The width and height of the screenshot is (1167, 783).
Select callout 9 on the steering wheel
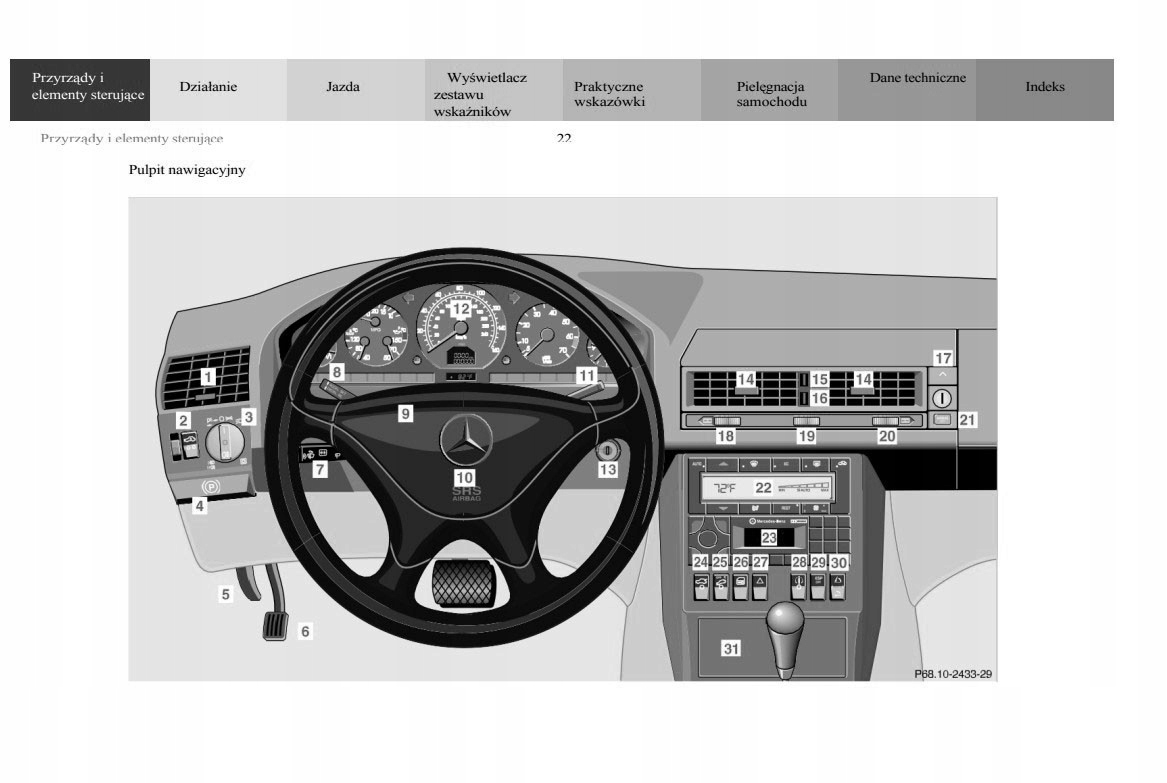pyautogui.click(x=405, y=413)
